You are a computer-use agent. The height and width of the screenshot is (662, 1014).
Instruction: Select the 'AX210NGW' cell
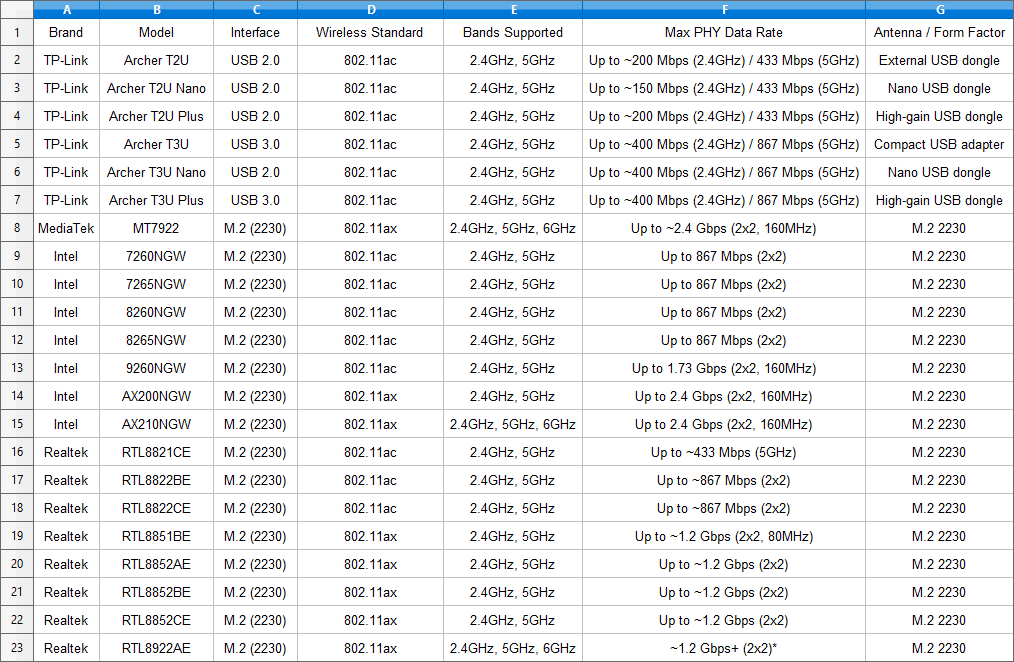pos(156,423)
